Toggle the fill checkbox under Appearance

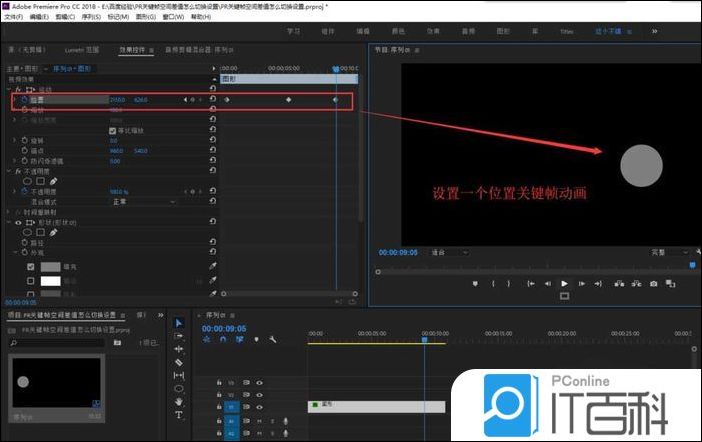(31, 267)
